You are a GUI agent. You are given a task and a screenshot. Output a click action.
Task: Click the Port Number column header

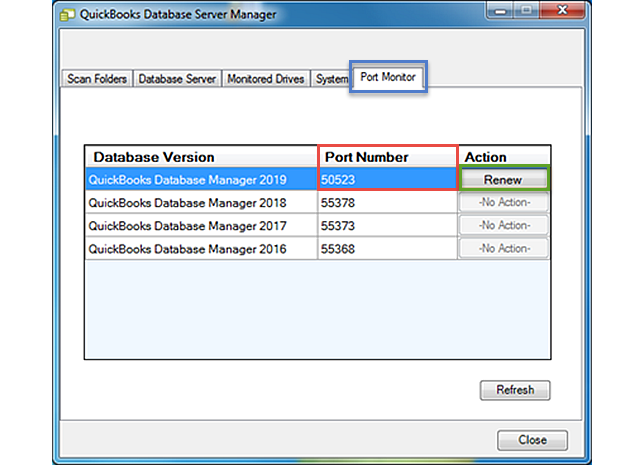pos(387,157)
